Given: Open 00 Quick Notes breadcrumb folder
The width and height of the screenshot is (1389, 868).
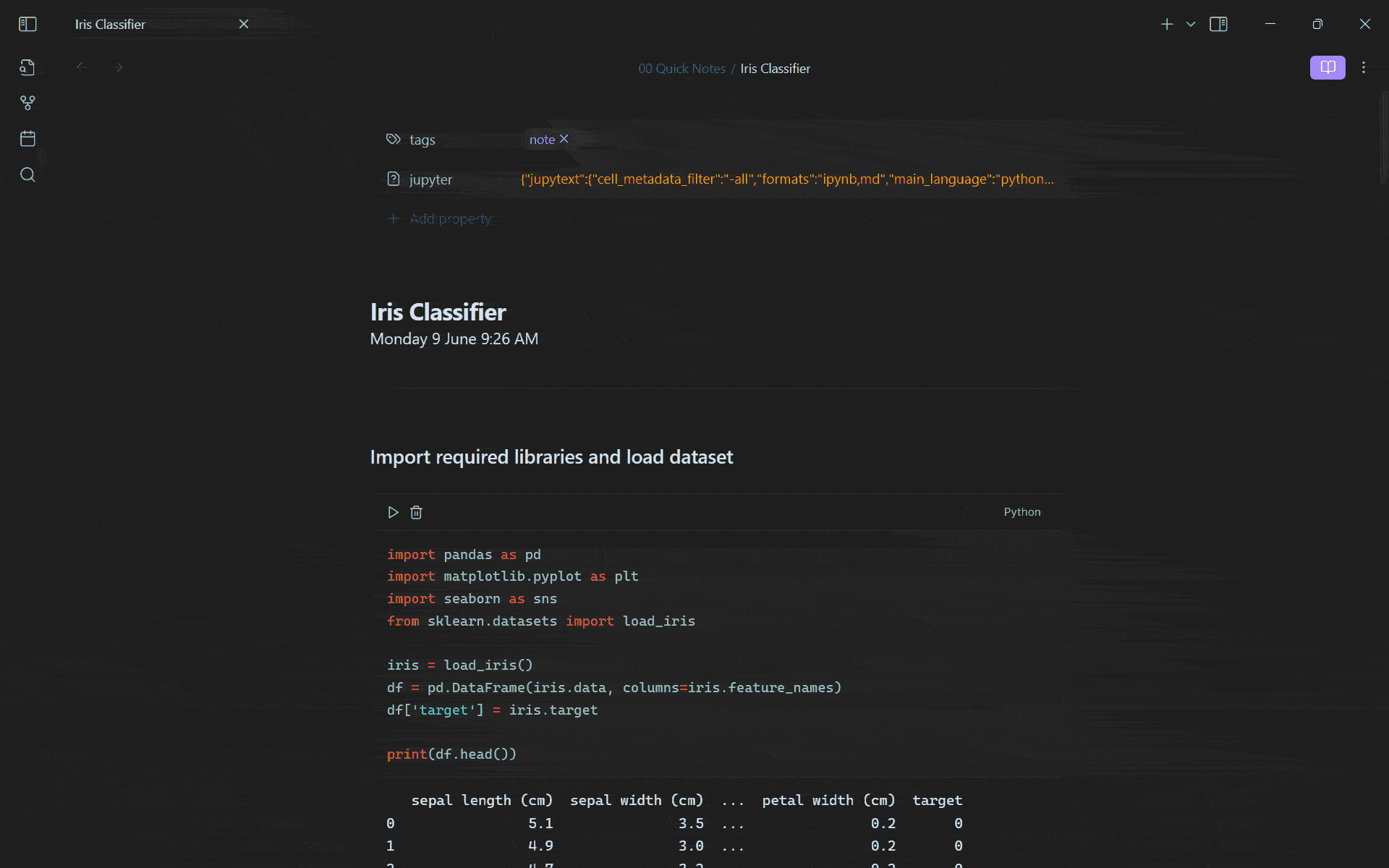Looking at the screenshot, I should click(681, 69).
